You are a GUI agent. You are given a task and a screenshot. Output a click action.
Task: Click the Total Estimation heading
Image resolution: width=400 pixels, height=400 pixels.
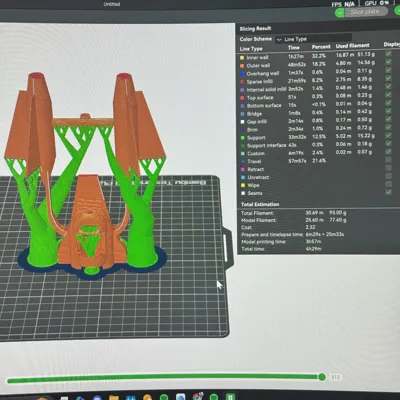(x=260, y=204)
